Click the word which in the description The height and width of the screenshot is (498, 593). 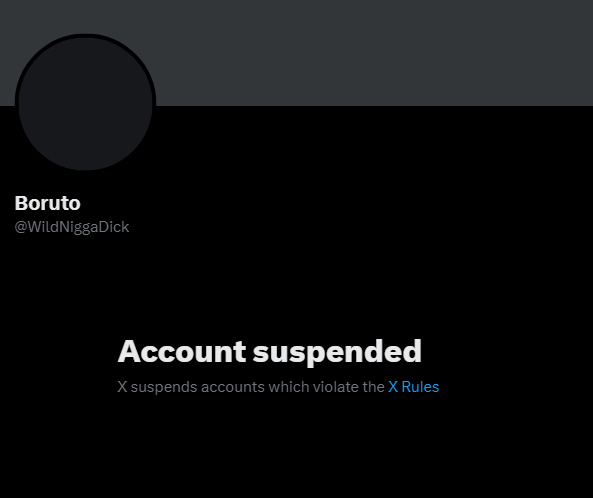point(289,387)
